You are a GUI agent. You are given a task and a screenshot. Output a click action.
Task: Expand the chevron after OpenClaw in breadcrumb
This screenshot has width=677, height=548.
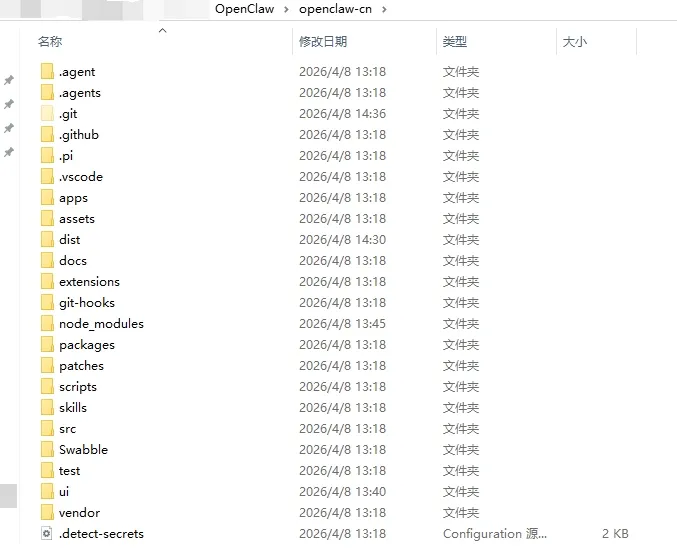tap(286, 10)
